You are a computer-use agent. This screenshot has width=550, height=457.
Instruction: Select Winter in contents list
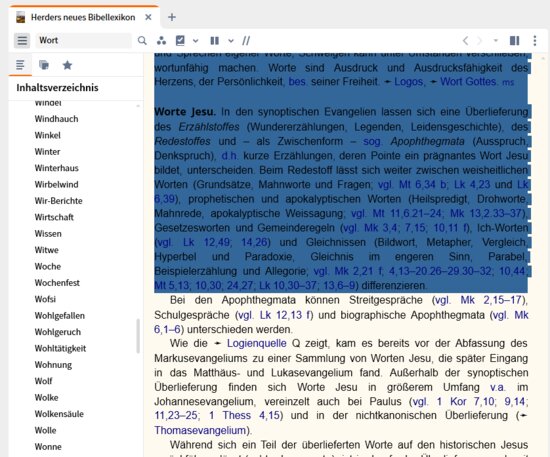pyautogui.click(x=47, y=152)
